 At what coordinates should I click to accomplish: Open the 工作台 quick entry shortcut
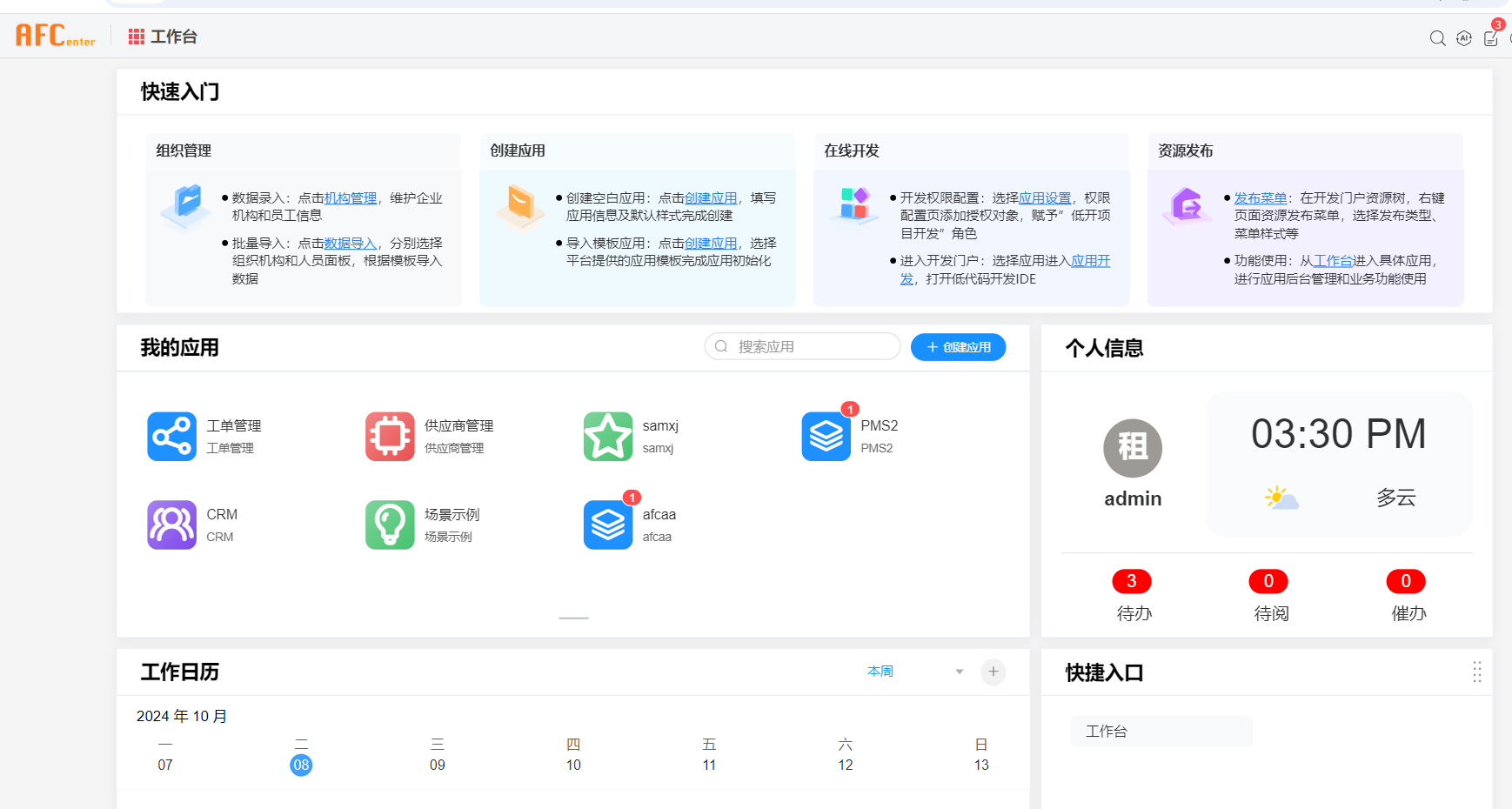tap(1161, 732)
